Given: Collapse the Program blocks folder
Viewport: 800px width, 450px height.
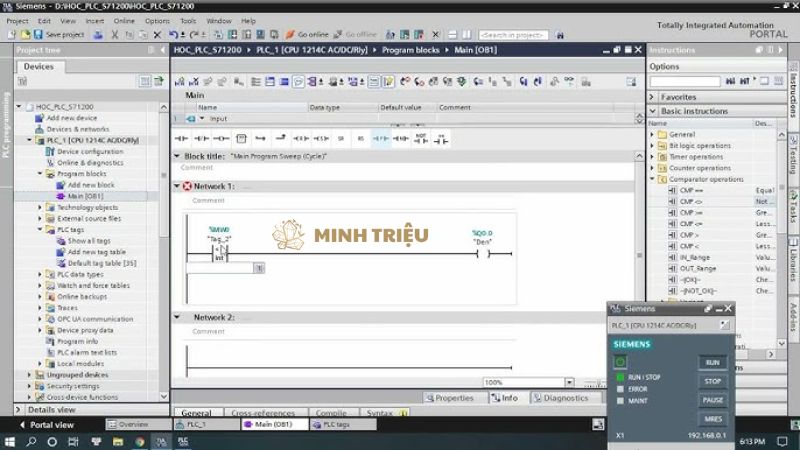Looking at the screenshot, I should 40,174.
